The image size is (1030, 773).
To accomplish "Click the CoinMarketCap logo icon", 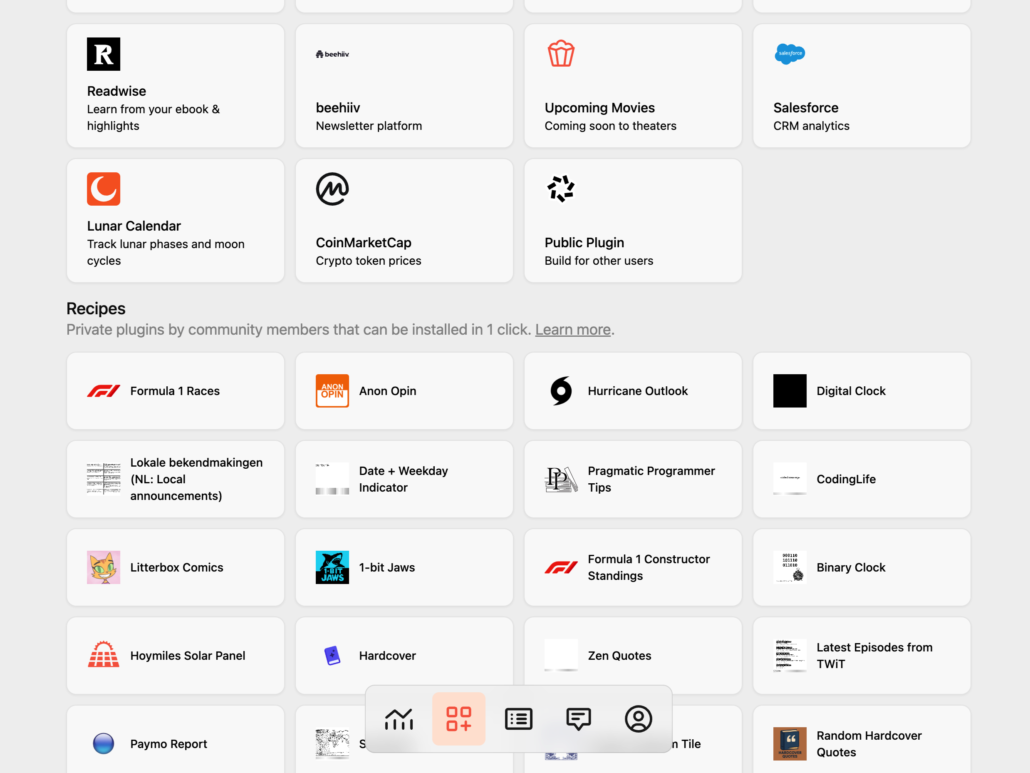I will click(332, 189).
